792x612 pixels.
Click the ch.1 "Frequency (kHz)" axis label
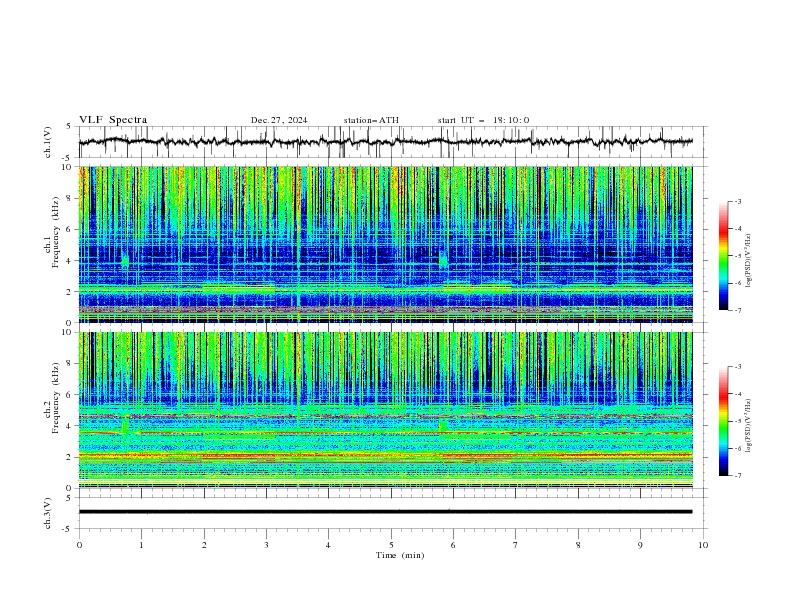pyautogui.click(x=56, y=233)
